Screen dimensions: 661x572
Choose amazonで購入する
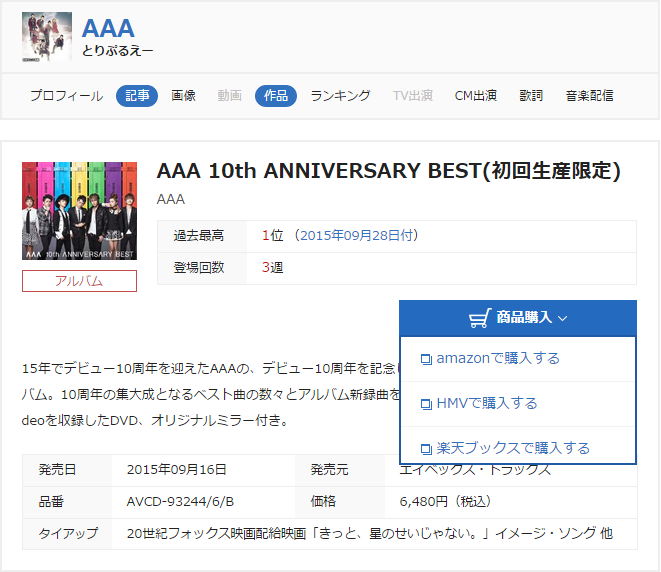[498, 358]
